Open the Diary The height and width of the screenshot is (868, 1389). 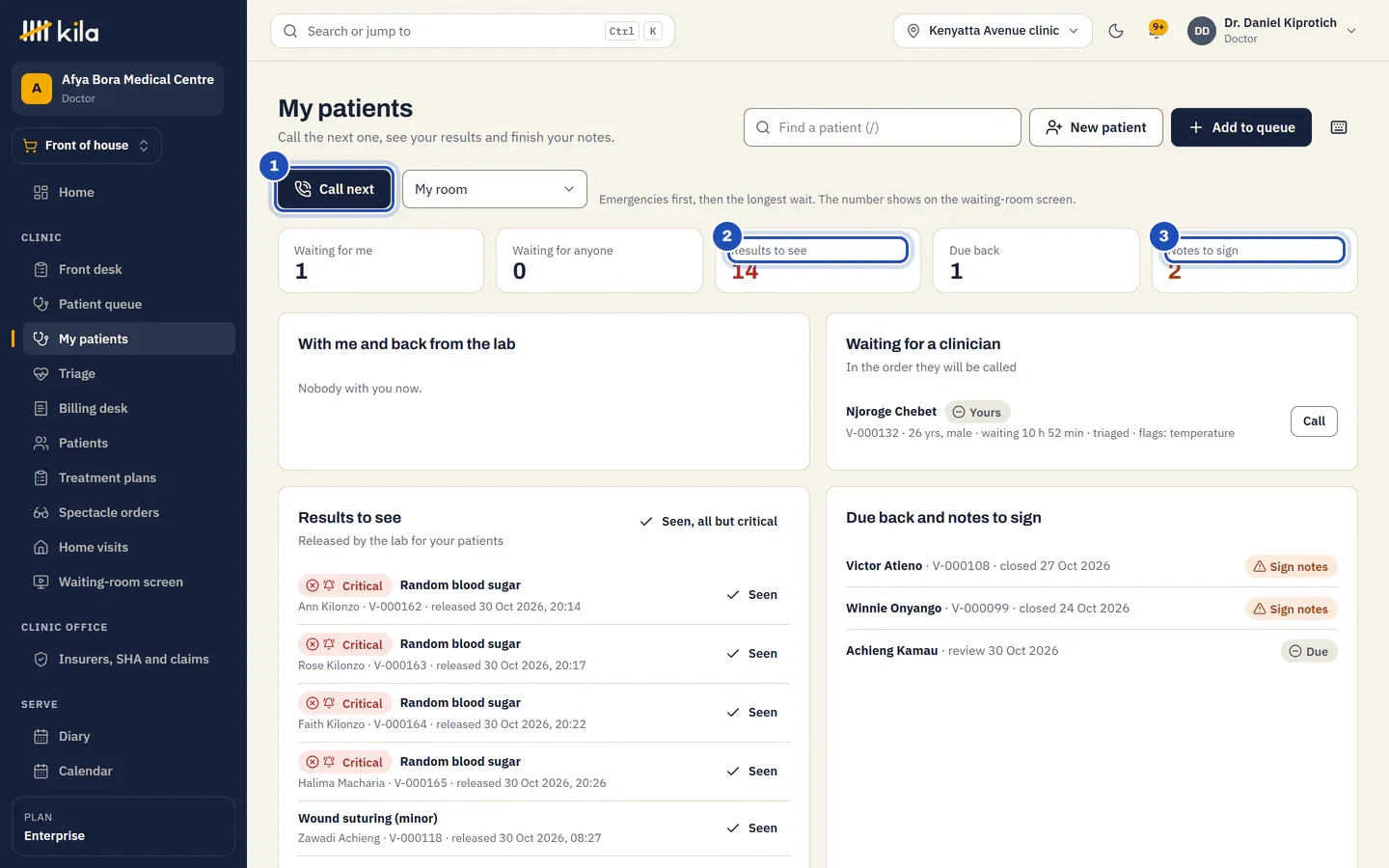click(127, 736)
